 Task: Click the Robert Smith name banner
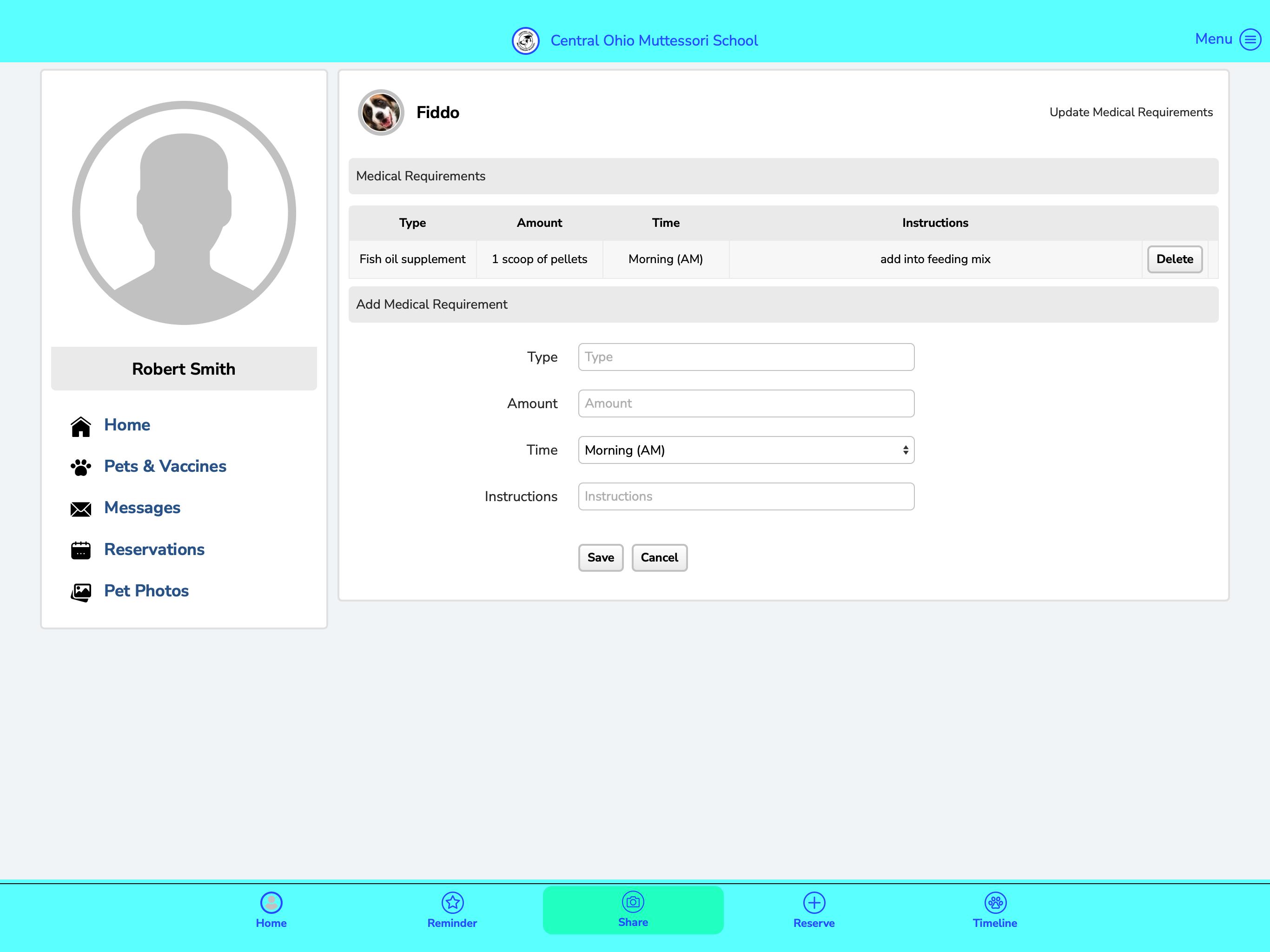pyautogui.click(x=184, y=369)
